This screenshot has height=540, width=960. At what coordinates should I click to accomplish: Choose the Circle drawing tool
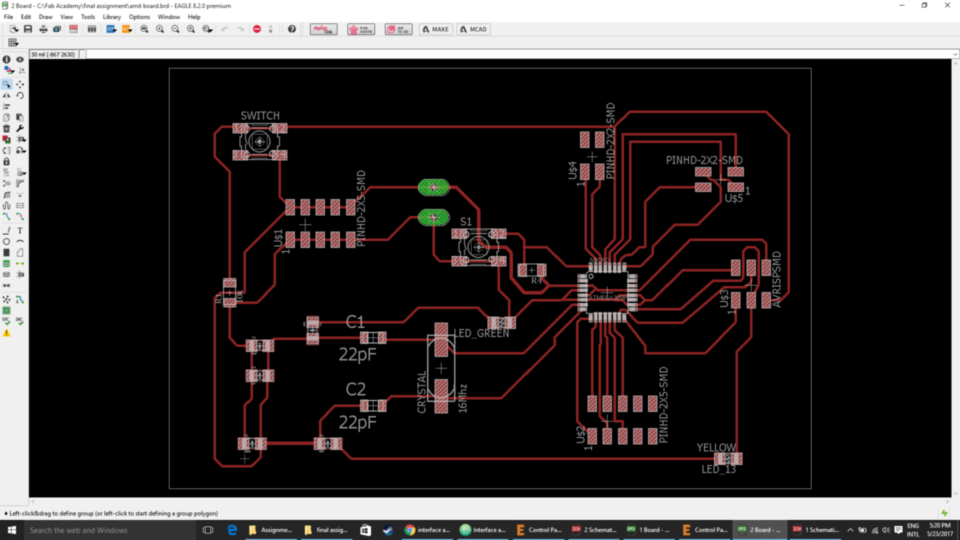click(7, 242)
